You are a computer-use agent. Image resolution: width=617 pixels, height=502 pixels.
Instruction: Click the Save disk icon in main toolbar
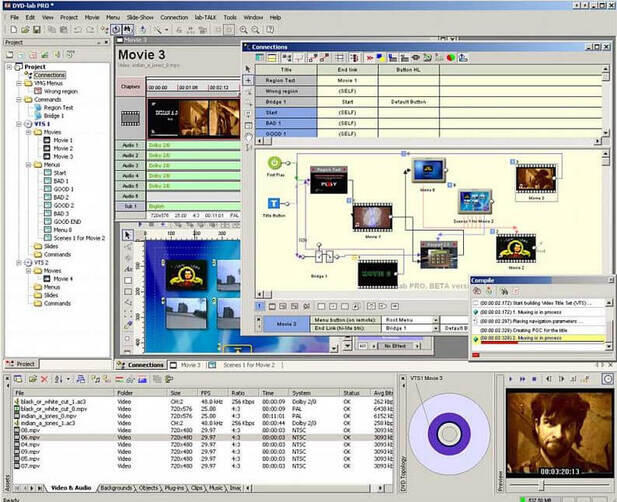37,30
